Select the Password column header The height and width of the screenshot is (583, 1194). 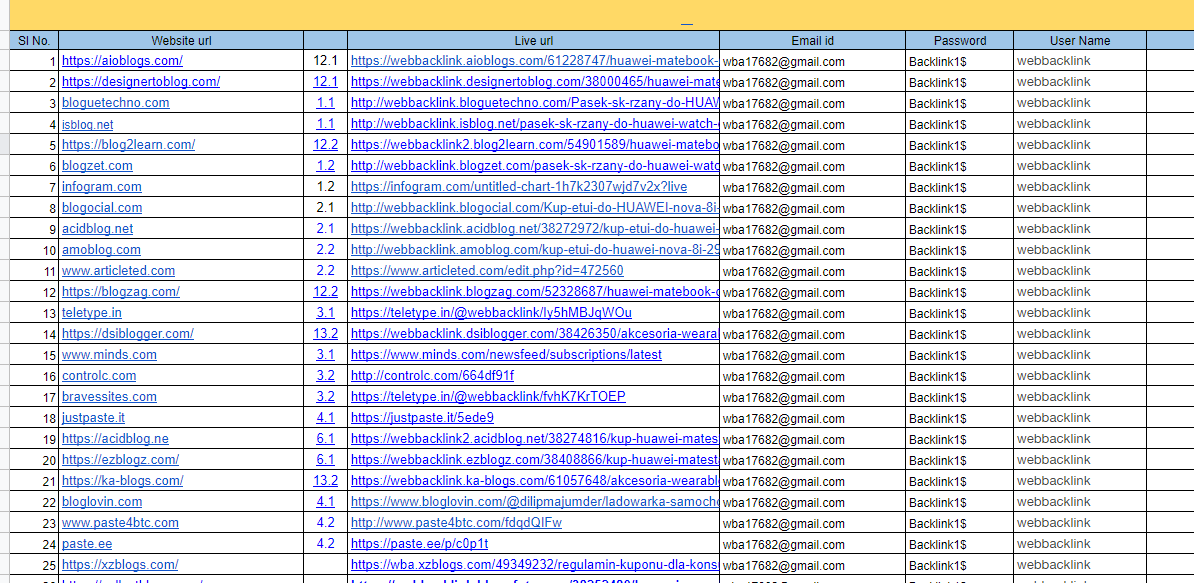pos(958,40)
